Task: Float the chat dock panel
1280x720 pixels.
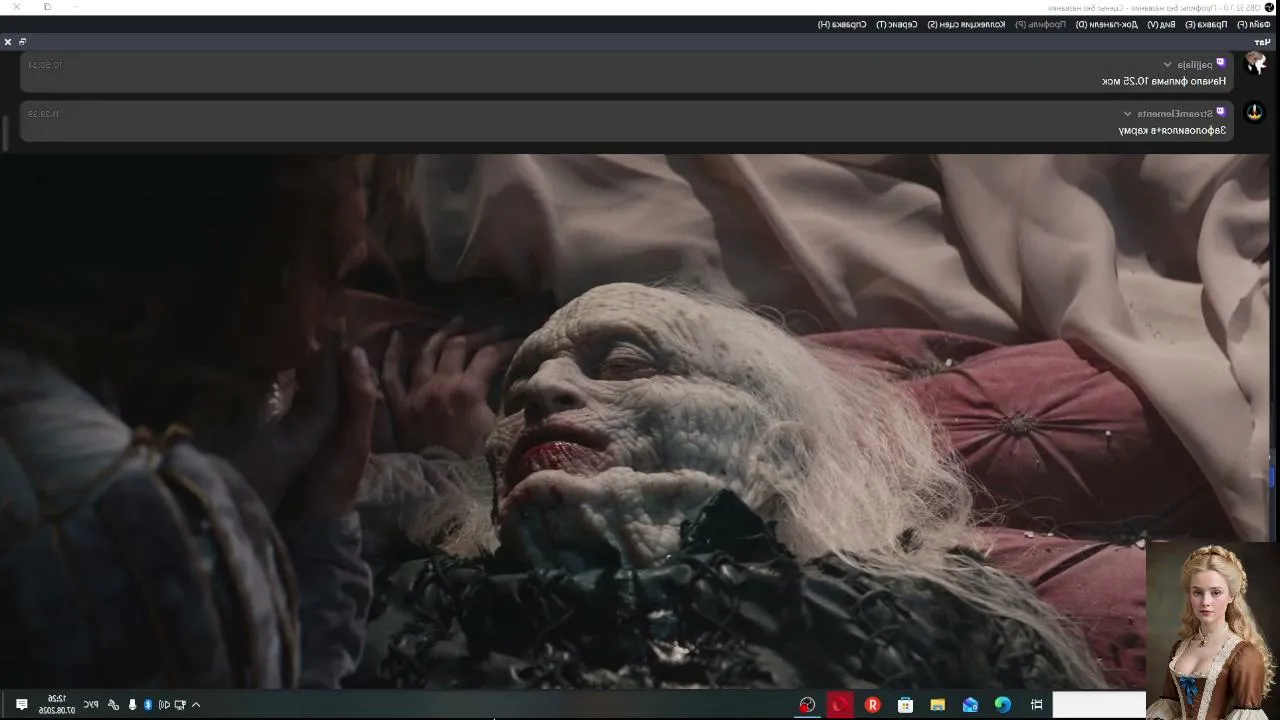Action: pos(22,42)
